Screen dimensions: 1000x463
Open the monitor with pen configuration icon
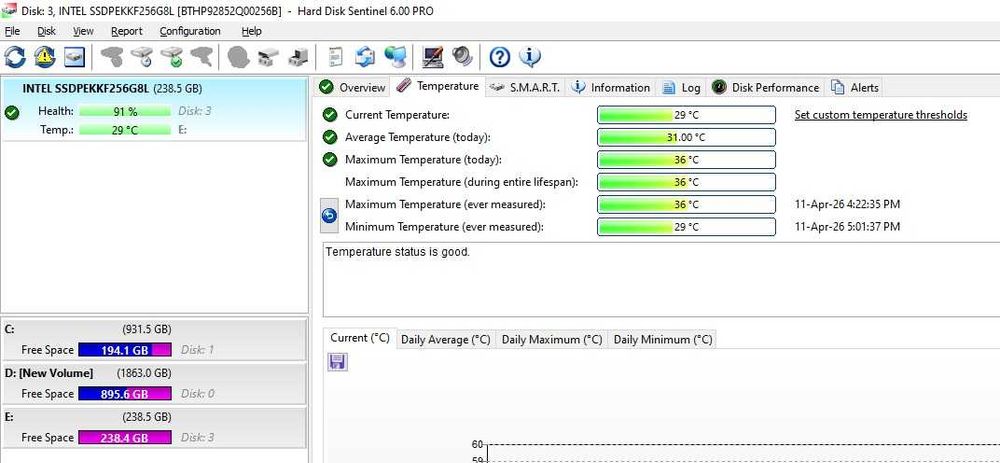[432, 57]
